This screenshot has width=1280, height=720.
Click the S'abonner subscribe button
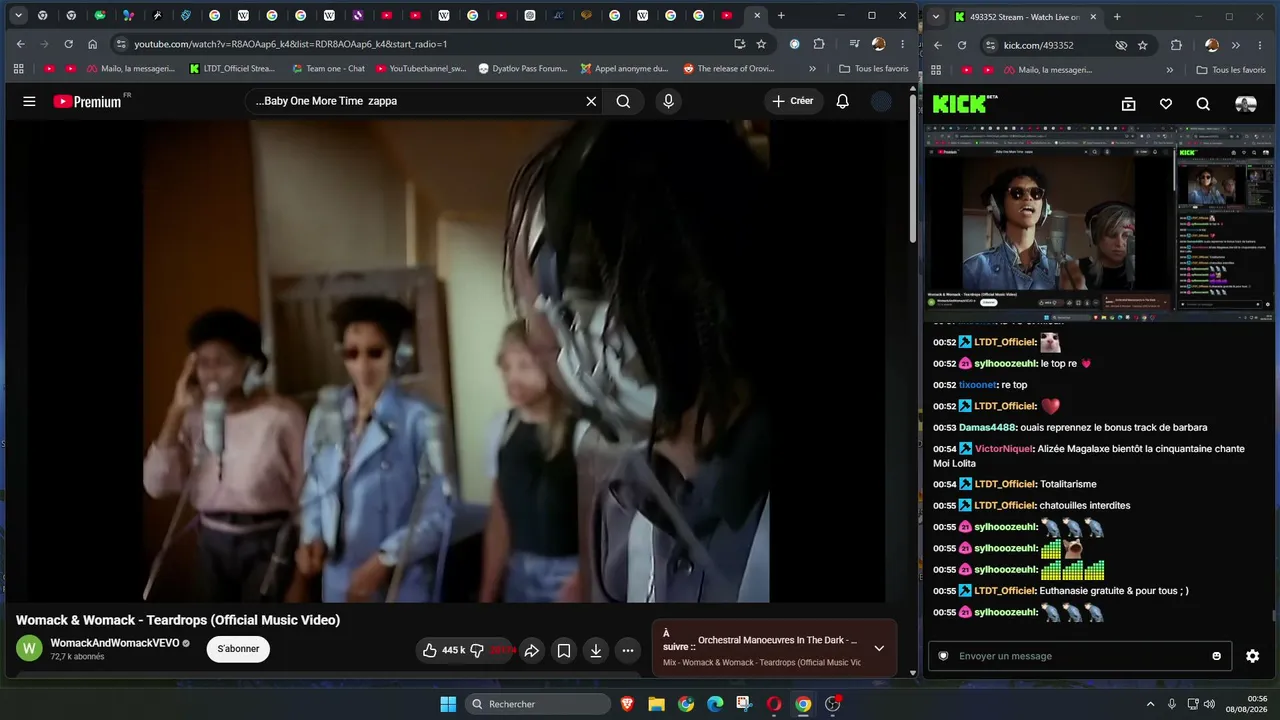pos(238,649)
